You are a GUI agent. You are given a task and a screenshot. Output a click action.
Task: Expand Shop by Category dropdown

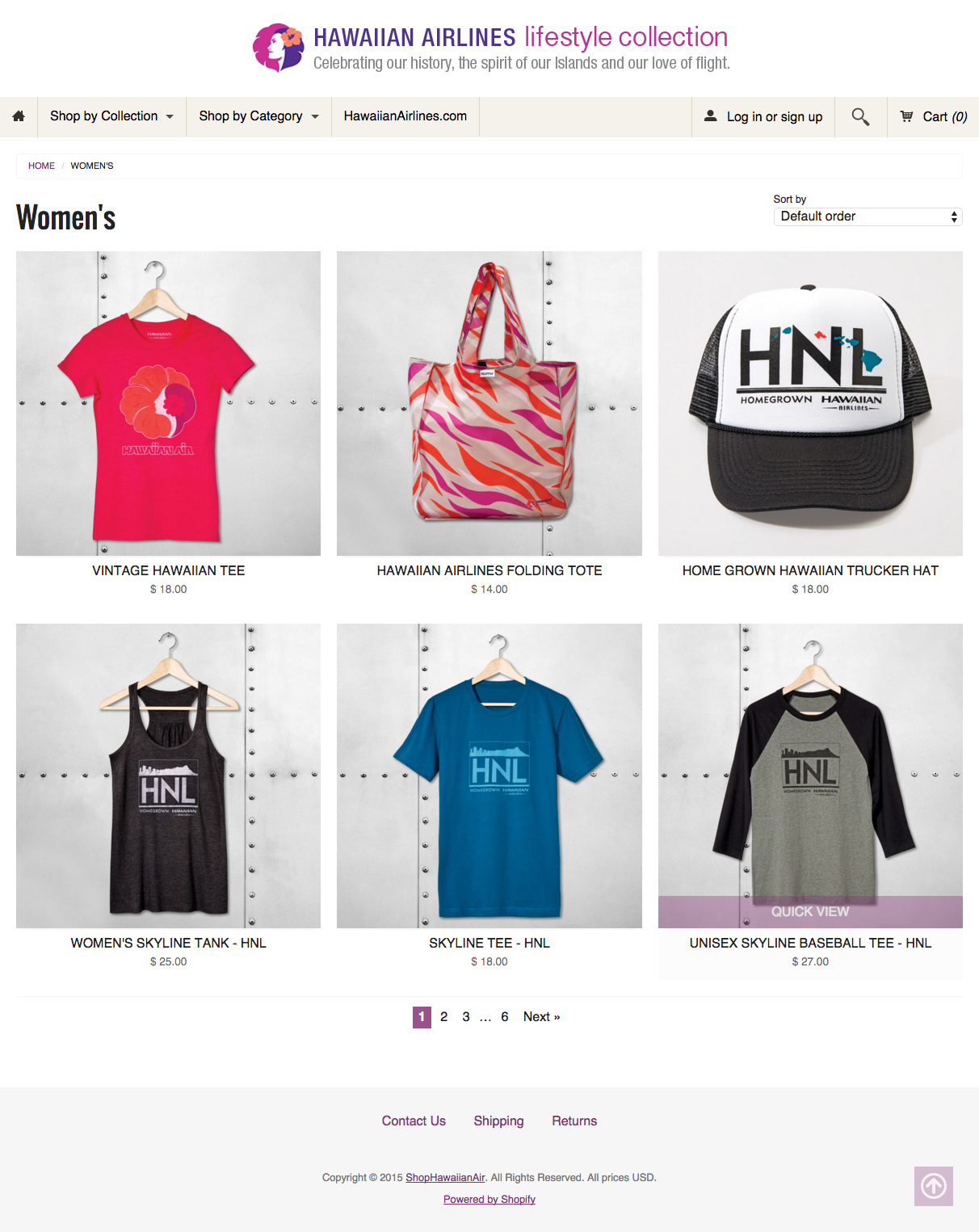[x=258, y=116]
